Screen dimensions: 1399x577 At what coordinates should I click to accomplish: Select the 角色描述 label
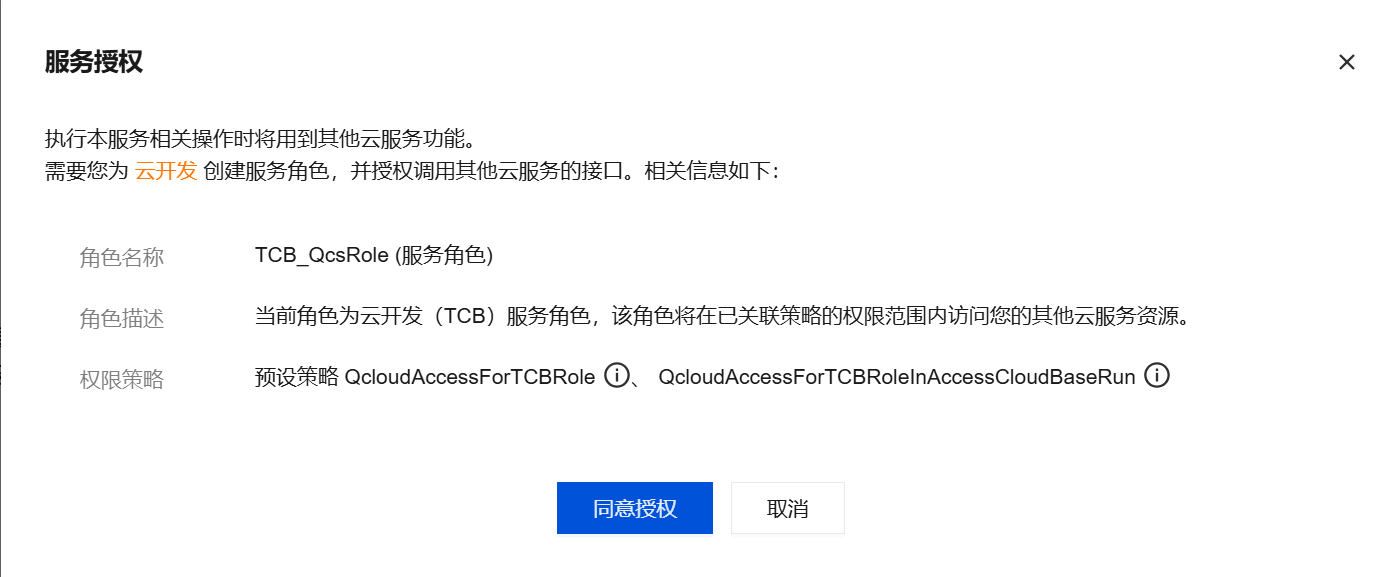coord(122,319)
